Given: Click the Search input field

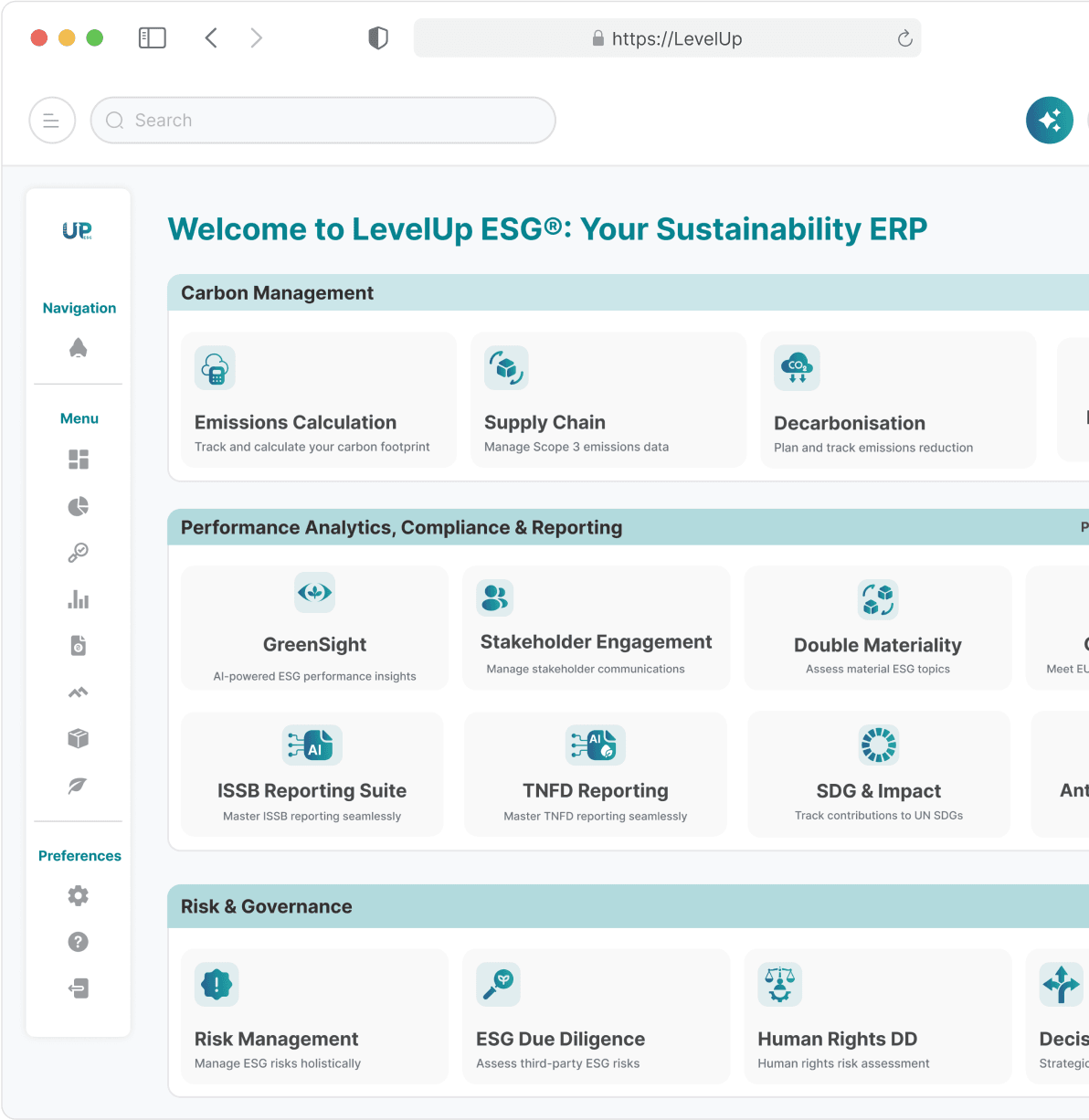Looking at the screenshot, I should click(x=322, y=121).
